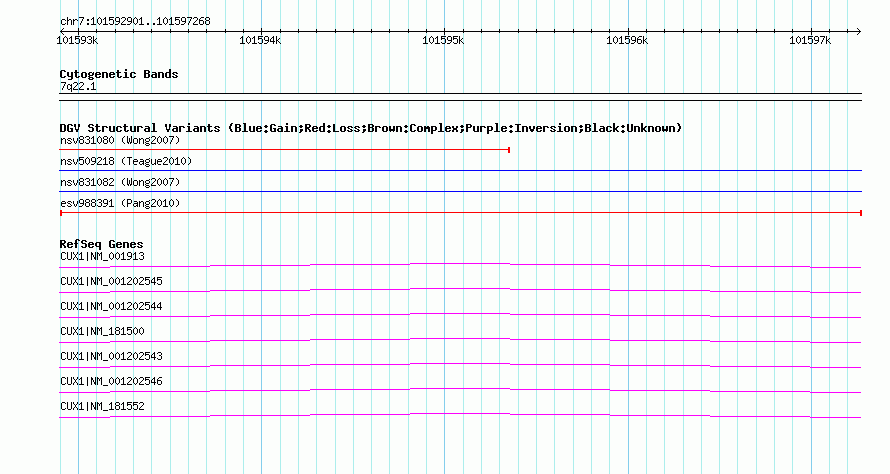Click the right arrow of the ruler
Viewport: 890px width, 474px height.
(858, 31)
